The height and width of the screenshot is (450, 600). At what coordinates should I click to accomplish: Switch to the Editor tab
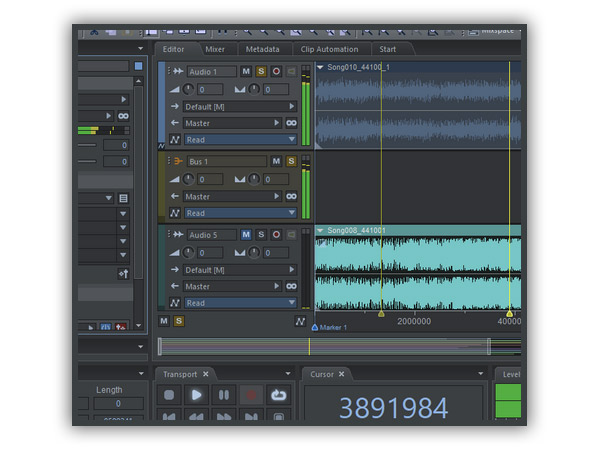coord(173,49)
